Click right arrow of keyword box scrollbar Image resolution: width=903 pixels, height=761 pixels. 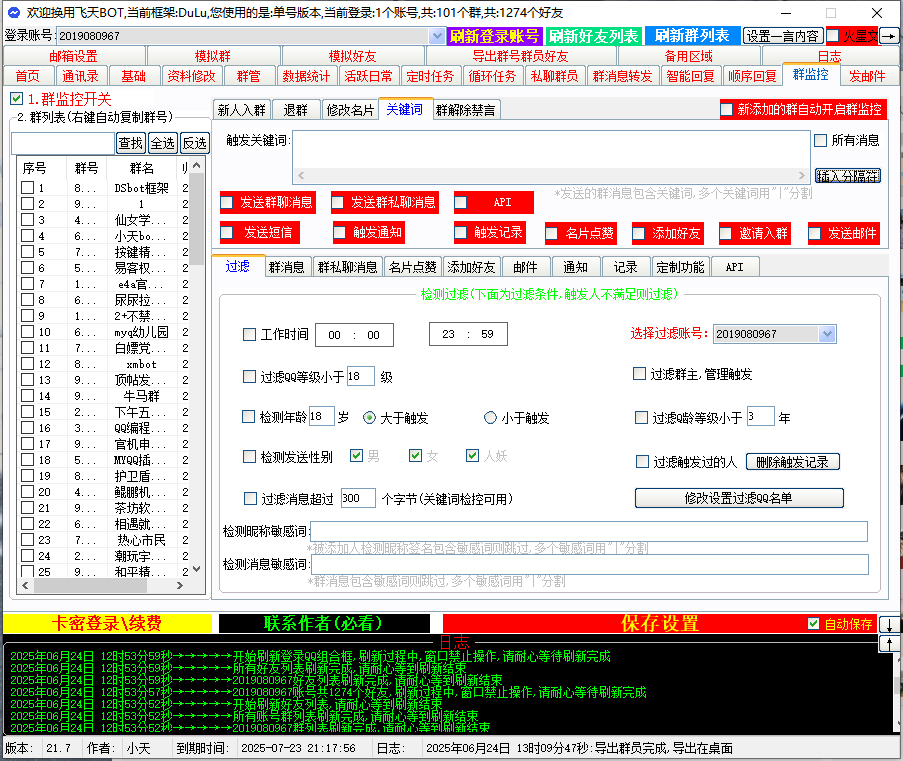802,175
